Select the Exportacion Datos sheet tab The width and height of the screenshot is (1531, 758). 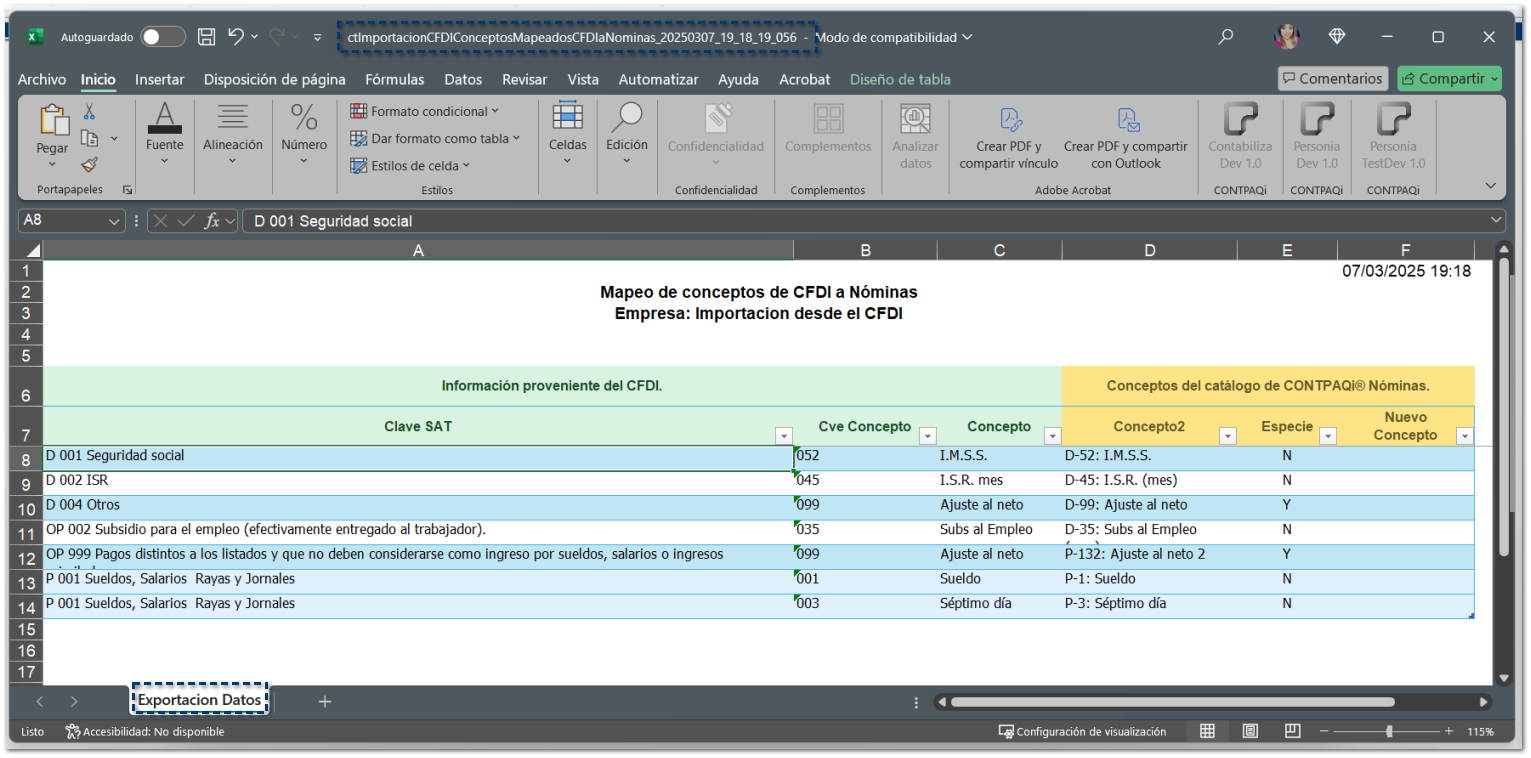point(200,700)
